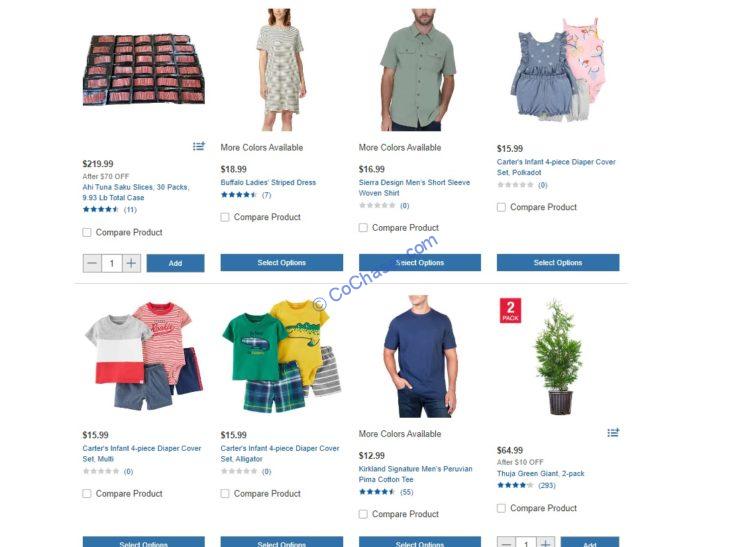
Task: Select Options for Carter's Polkadot set
Action: [558, 263]
